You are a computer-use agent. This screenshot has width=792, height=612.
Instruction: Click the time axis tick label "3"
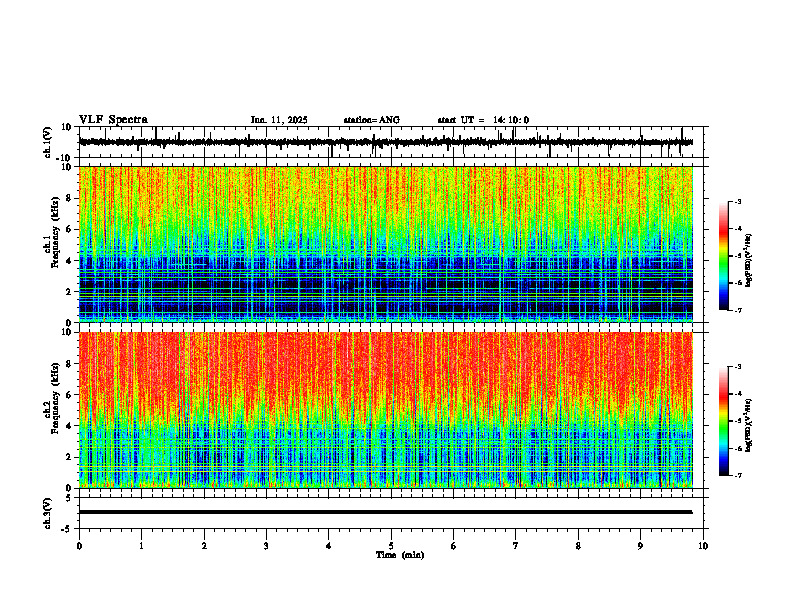266,546
